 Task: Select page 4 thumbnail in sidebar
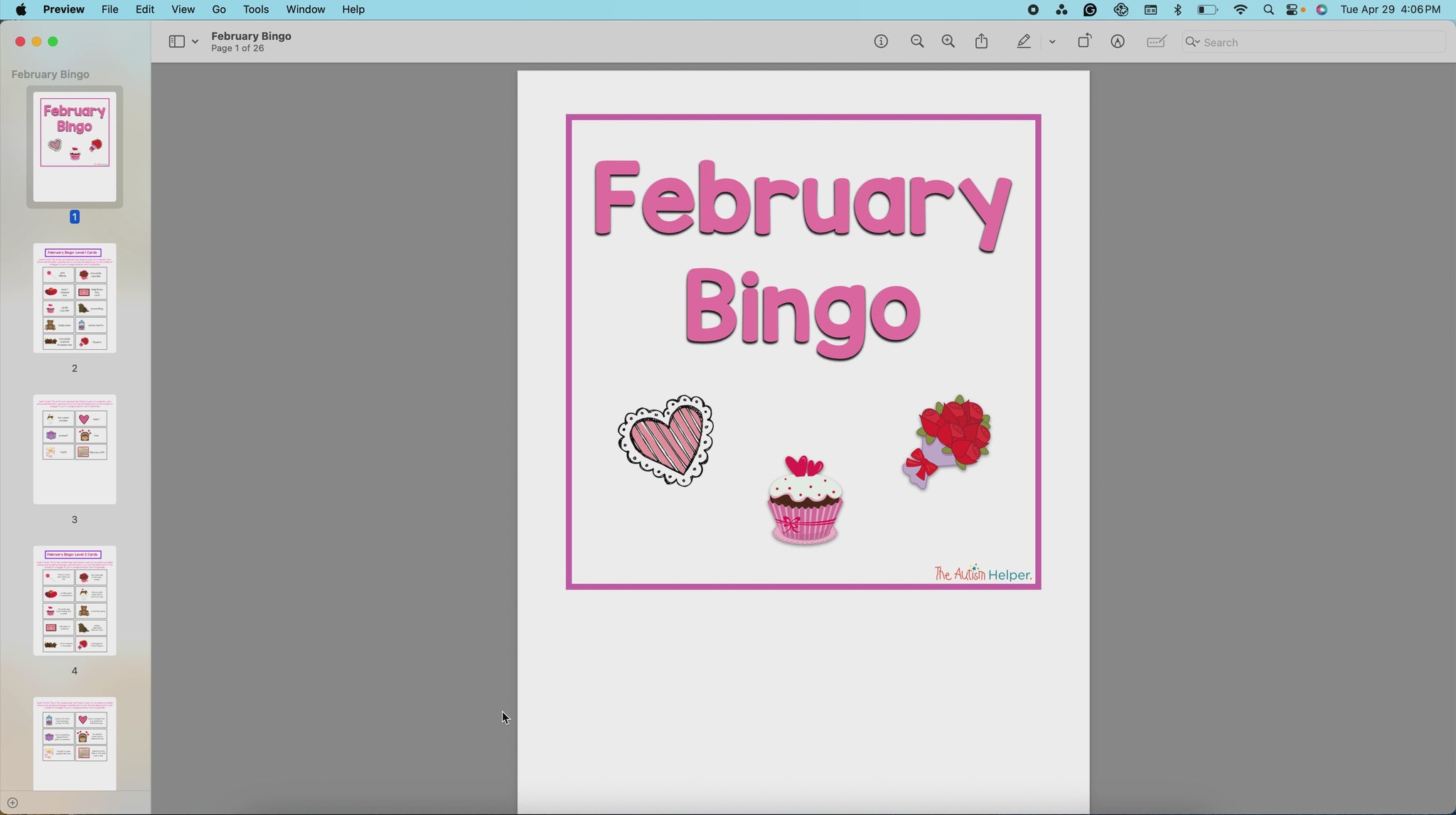click(x=75, y=601)
